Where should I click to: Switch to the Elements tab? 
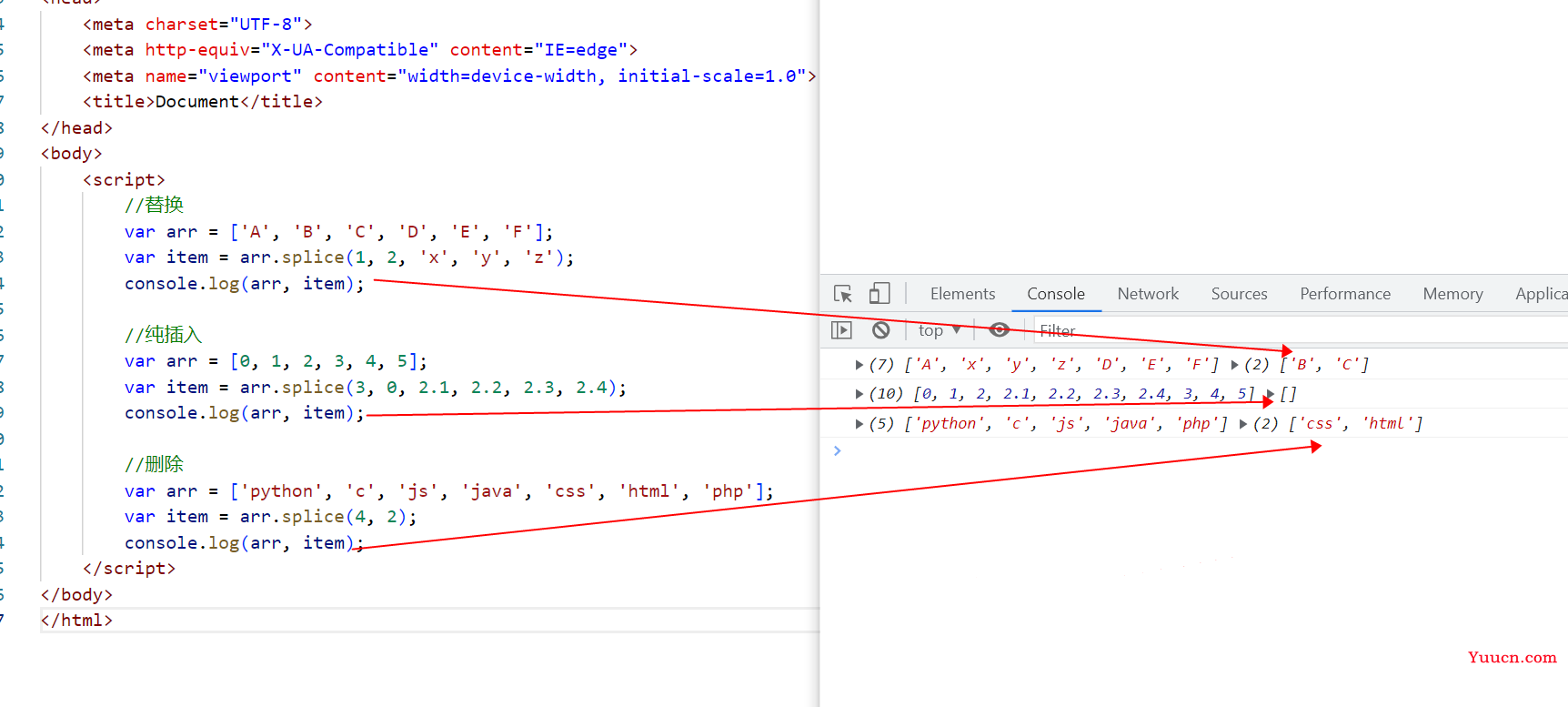(962, 294)
